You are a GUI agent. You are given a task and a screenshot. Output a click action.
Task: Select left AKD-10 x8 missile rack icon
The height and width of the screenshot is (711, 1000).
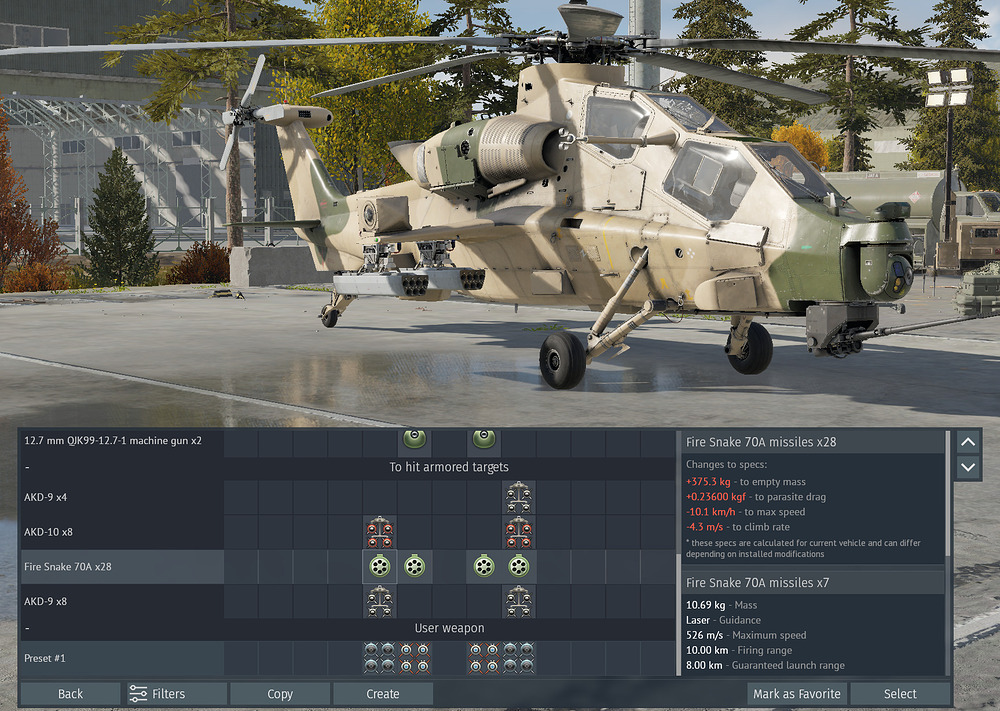(x=379, y=532)
